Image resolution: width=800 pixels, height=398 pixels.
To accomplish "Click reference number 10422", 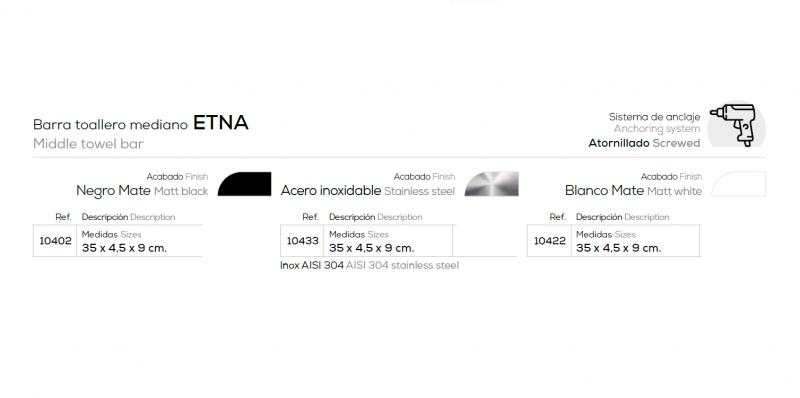I will pyautogui.click(x=549, y=241).
